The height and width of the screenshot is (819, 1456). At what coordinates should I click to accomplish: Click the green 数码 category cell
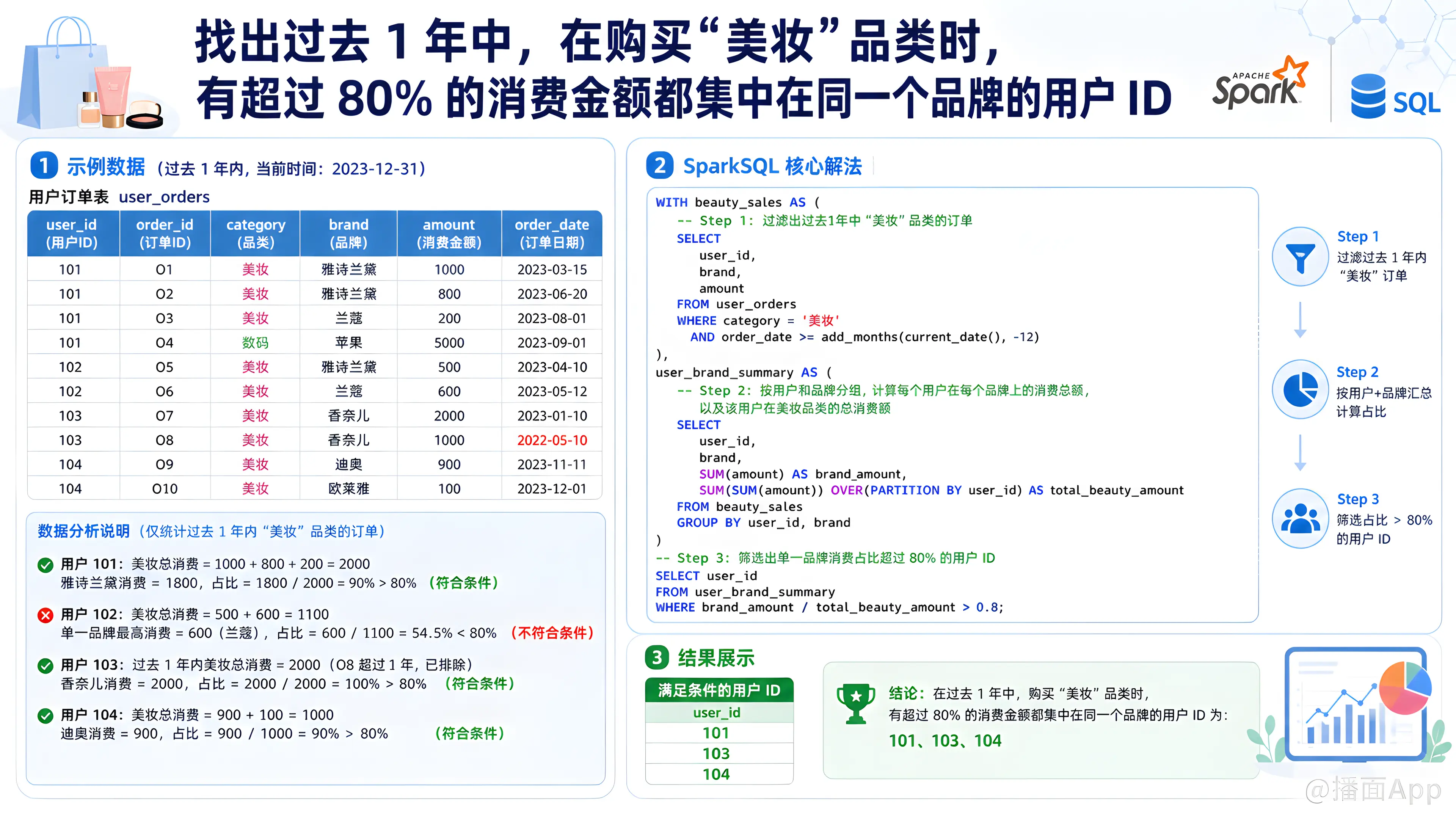(x=256, y=342)
